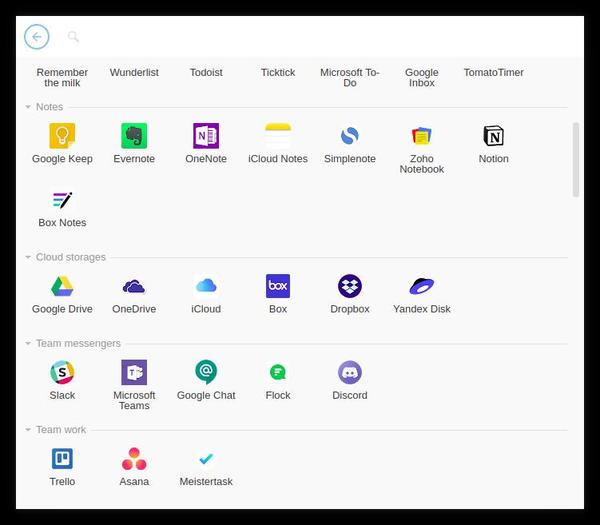Pick the Ticktick entry

point(278,73)
